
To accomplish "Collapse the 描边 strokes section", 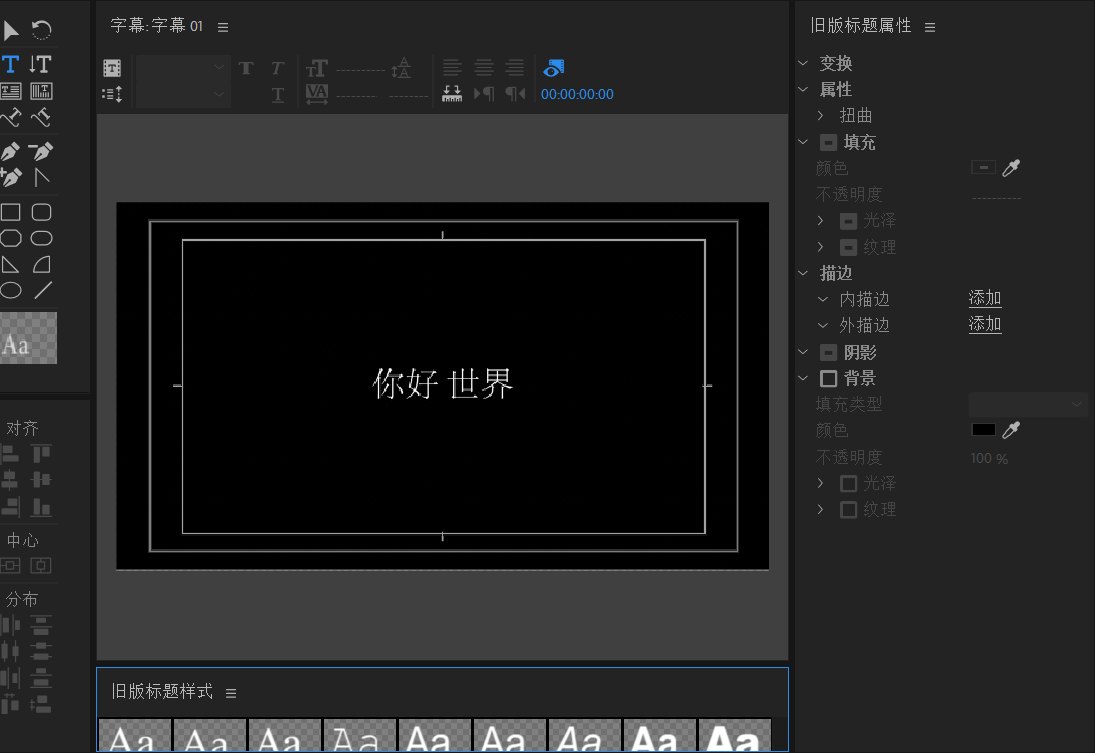I will click(x=803, y=273).
